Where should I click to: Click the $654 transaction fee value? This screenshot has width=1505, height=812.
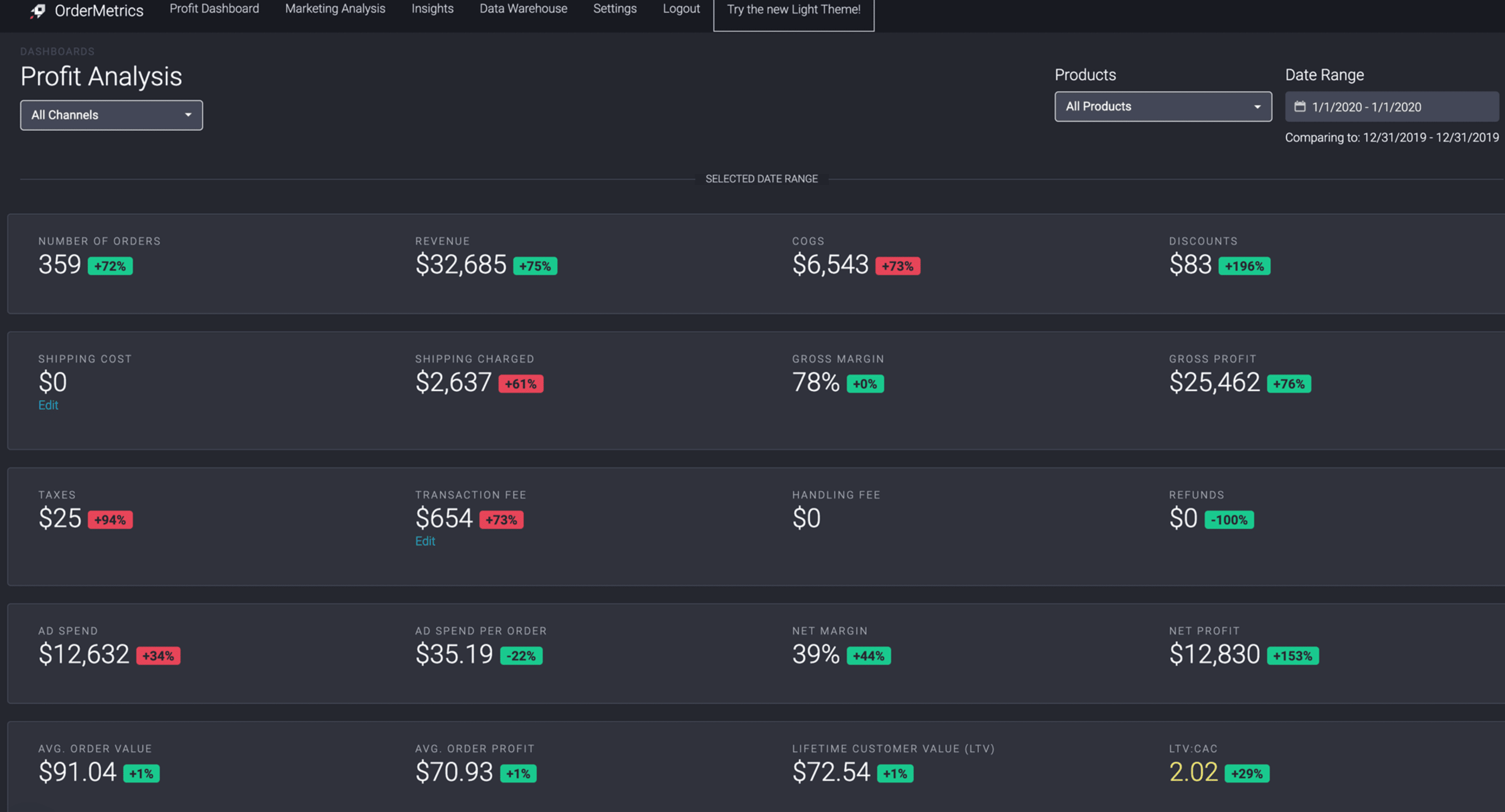tap(443, 518)
